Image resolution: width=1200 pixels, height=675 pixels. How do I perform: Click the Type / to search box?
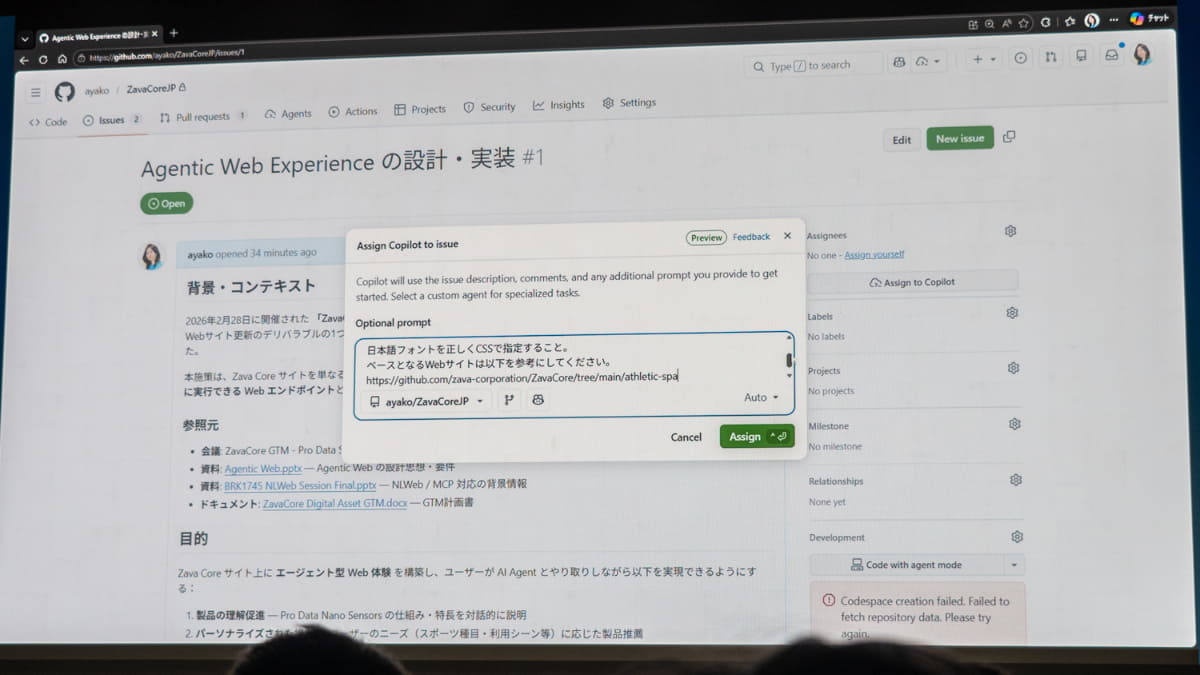coord(814,65)
